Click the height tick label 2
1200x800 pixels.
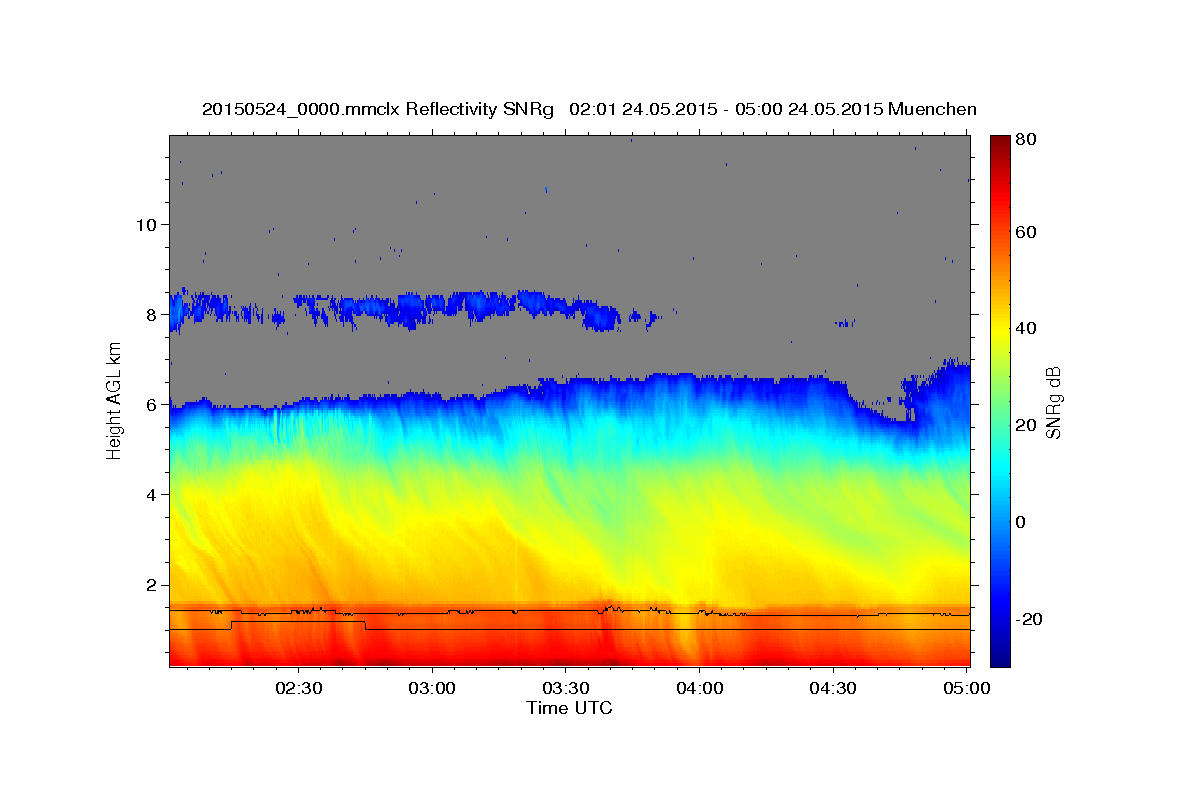click(x=152, y=584)
